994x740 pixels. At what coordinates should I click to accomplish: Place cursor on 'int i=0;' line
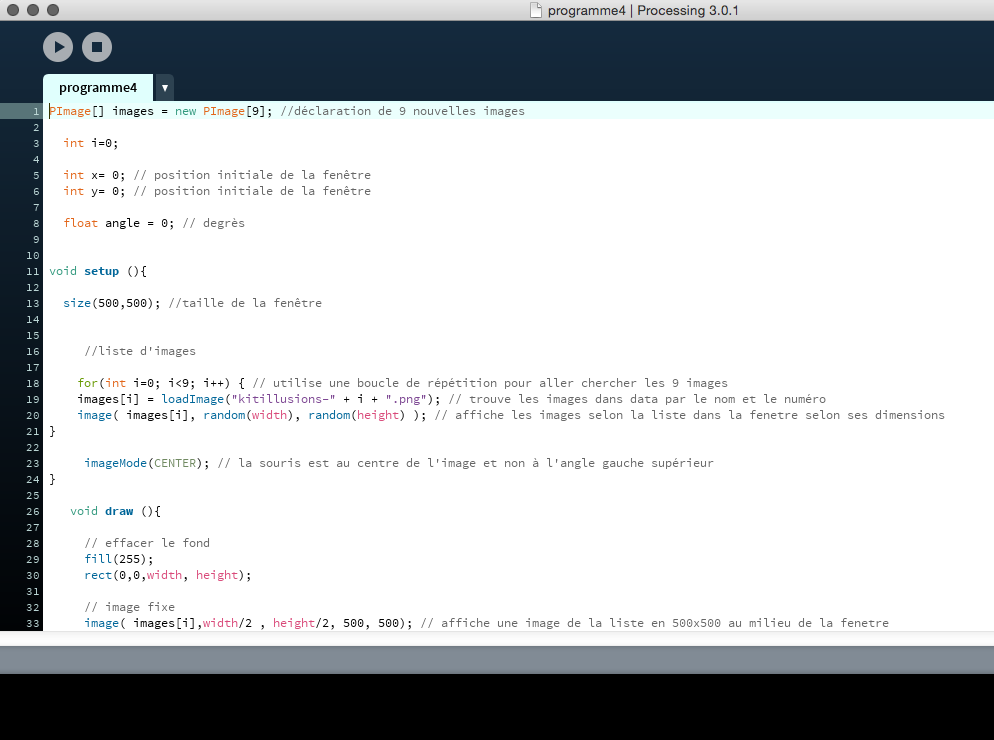coord(91,143)
